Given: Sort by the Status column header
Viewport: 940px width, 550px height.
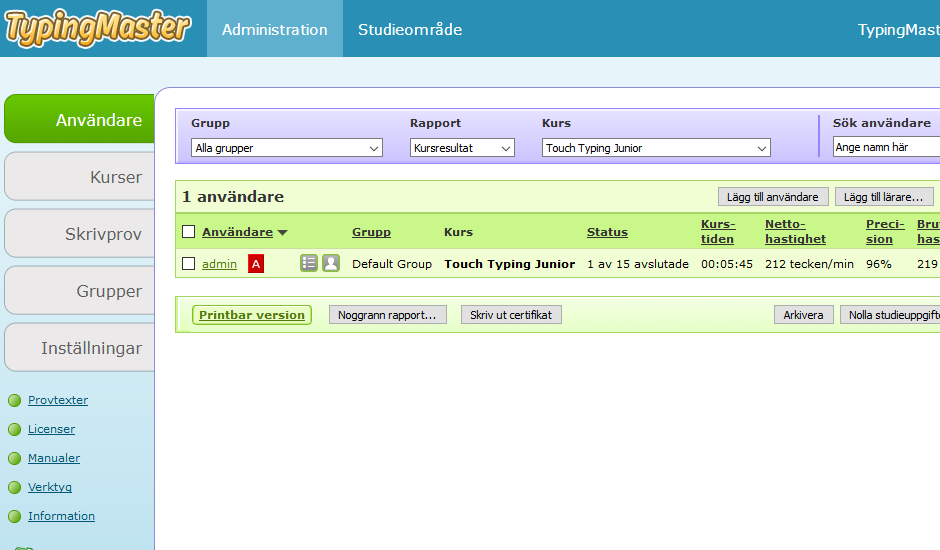Looking at the screenshot, I should [x=607, y=232].
